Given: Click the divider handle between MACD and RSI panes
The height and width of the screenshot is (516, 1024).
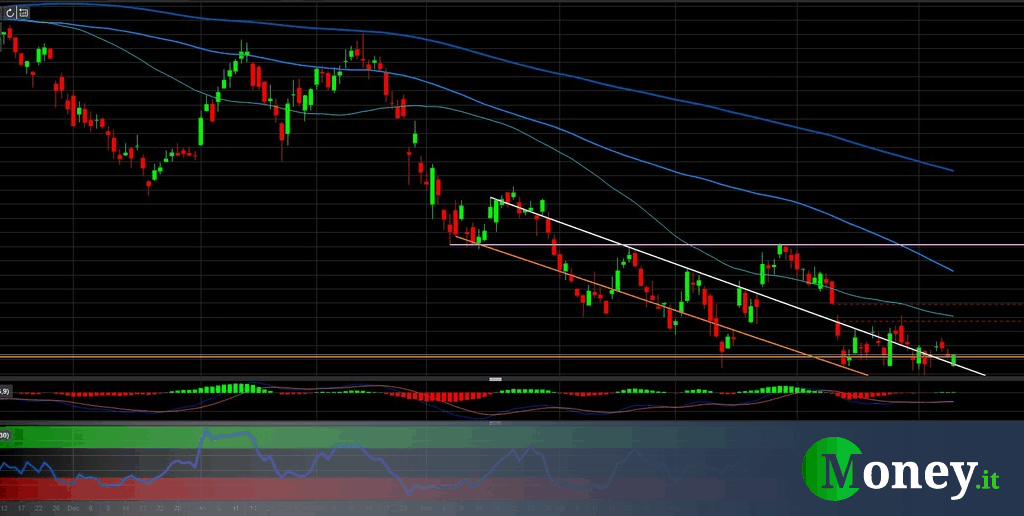Looking at the screenshot, I should click(494, 423).
